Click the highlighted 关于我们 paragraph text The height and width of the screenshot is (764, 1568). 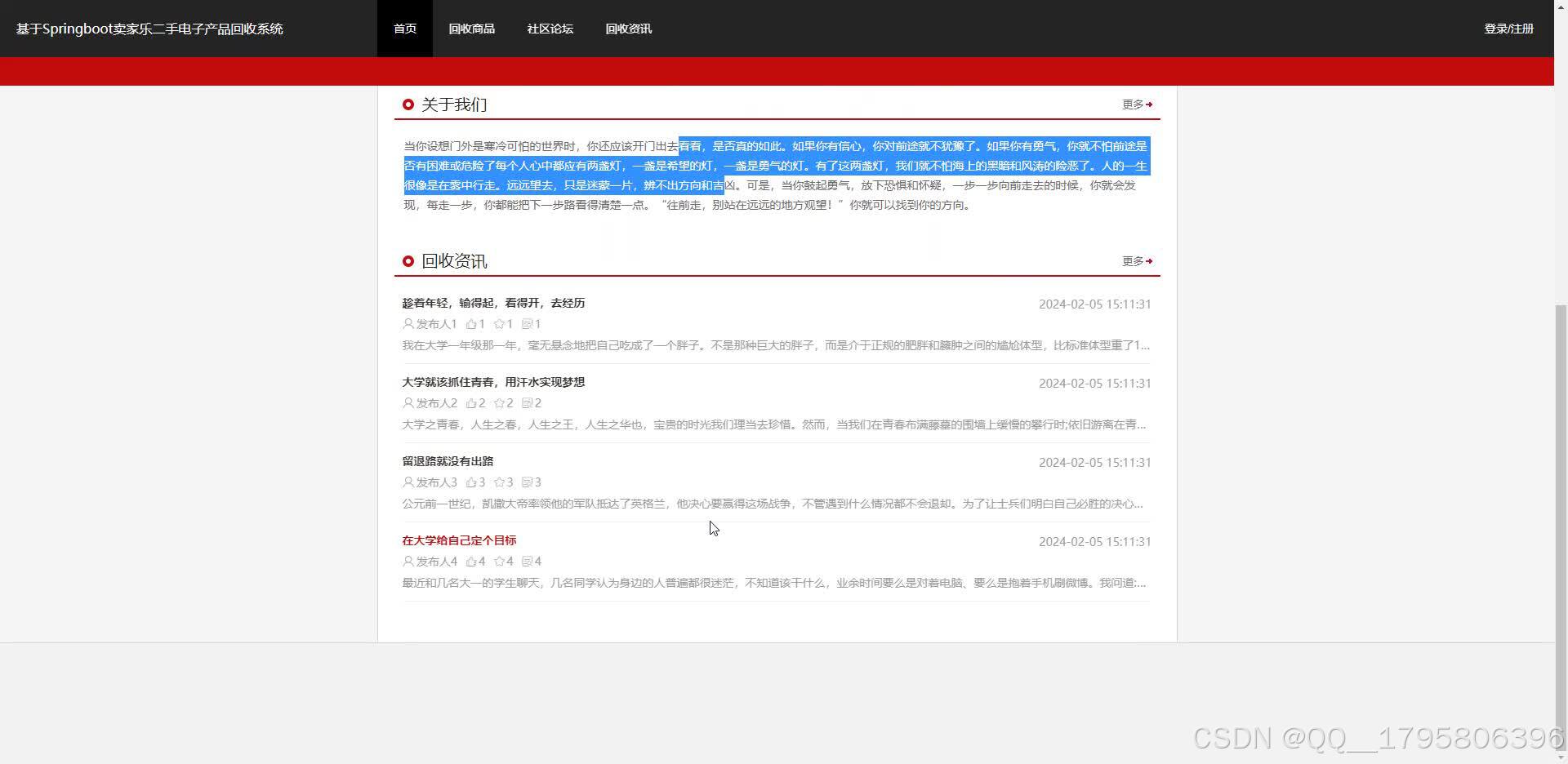pyautogui.click(x=777, y=166)
